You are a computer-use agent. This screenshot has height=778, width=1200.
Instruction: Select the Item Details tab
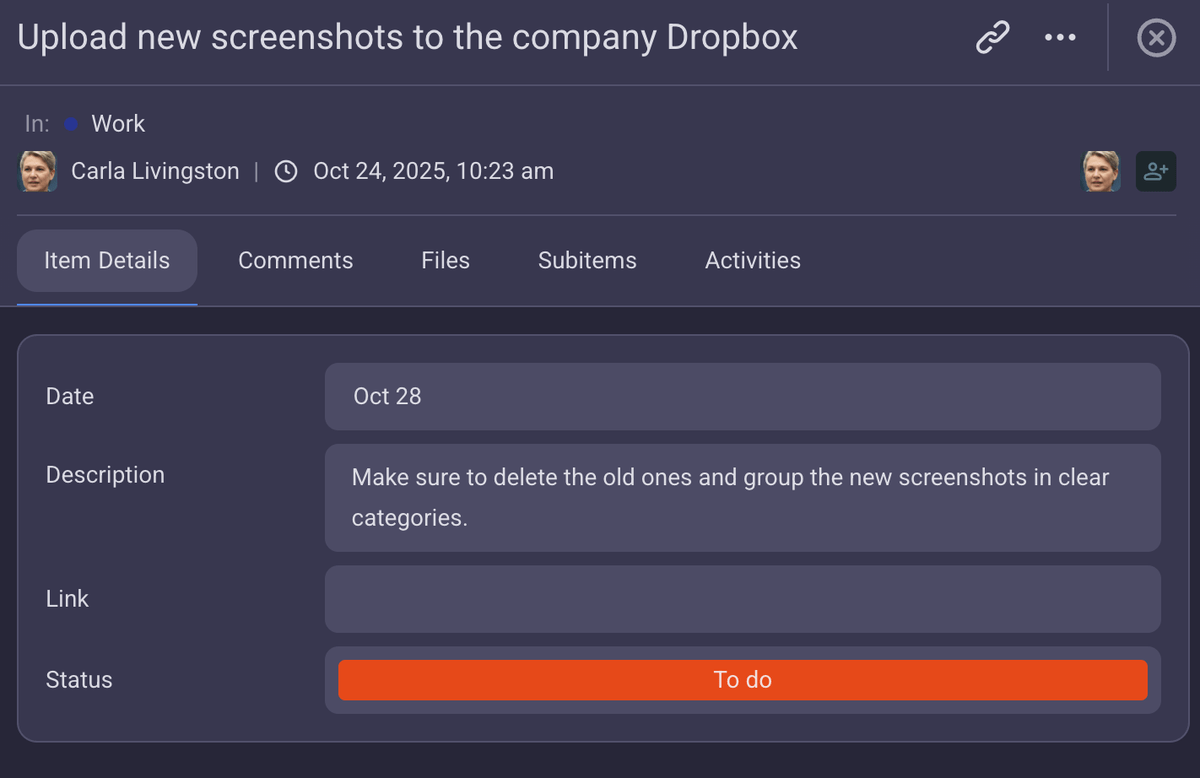[107, 261]
